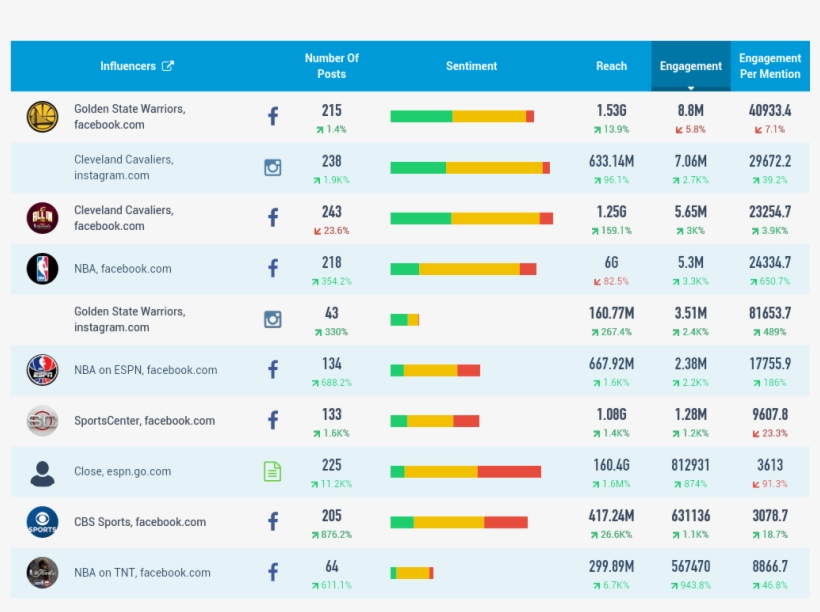Click engagement value 631136
The image size is (820, 612).
(691, 516)
